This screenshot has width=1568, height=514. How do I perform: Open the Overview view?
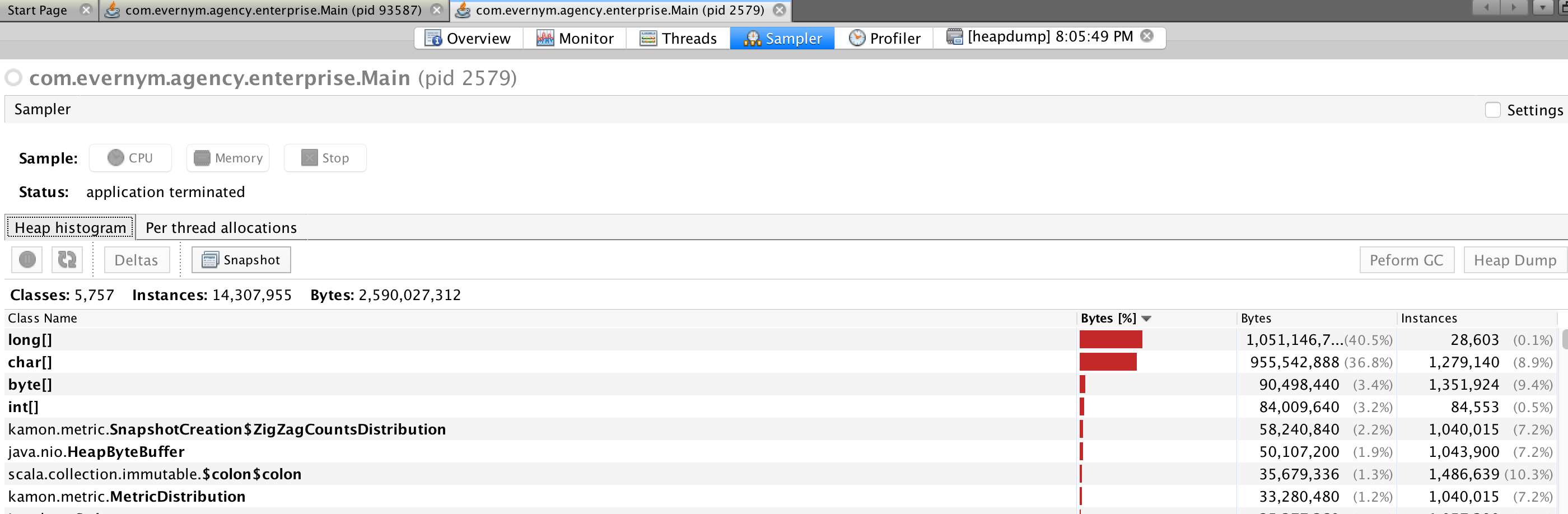(x=468, y=38)
